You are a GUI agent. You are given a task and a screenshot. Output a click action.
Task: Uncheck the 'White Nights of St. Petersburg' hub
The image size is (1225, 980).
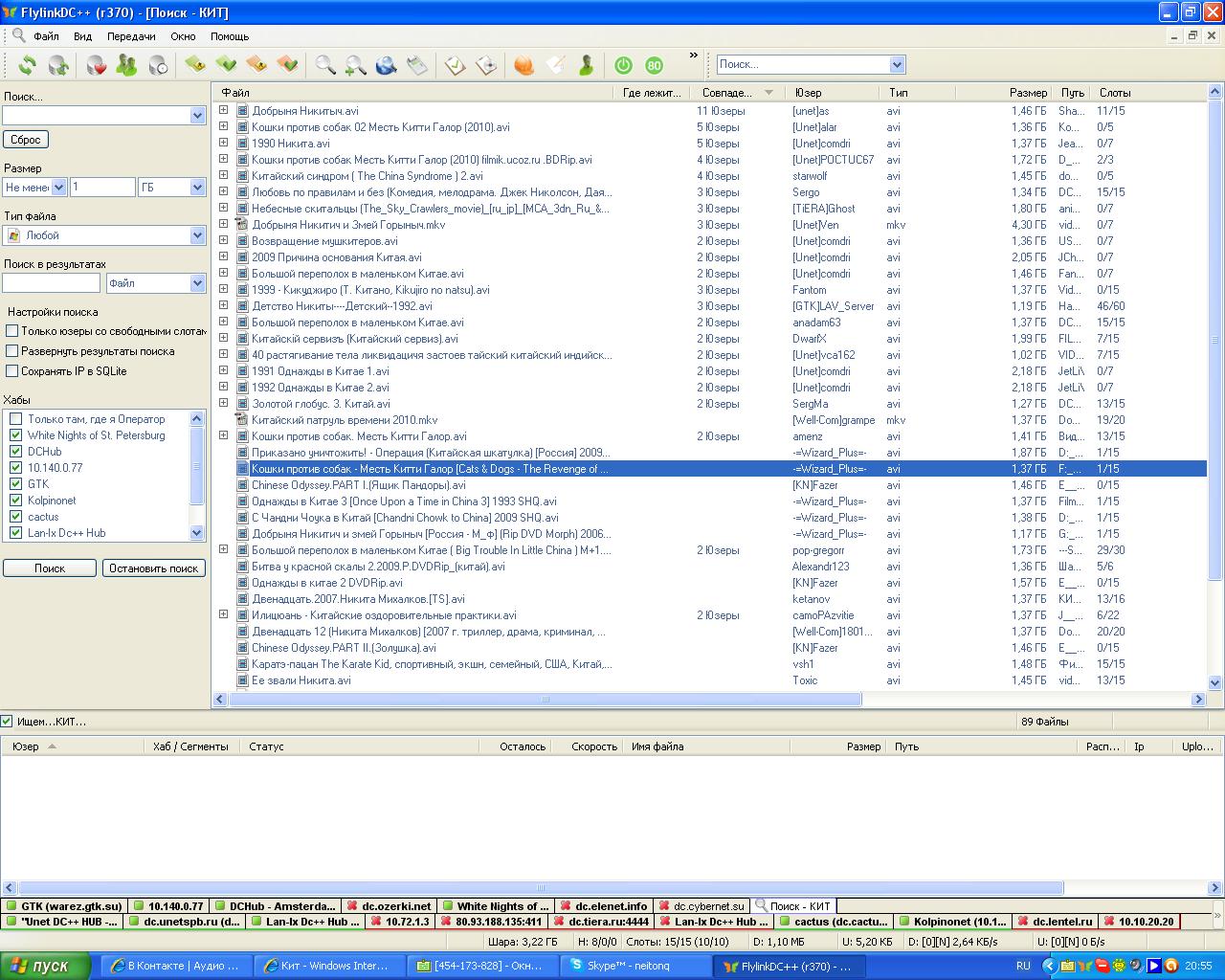[15, 435]
